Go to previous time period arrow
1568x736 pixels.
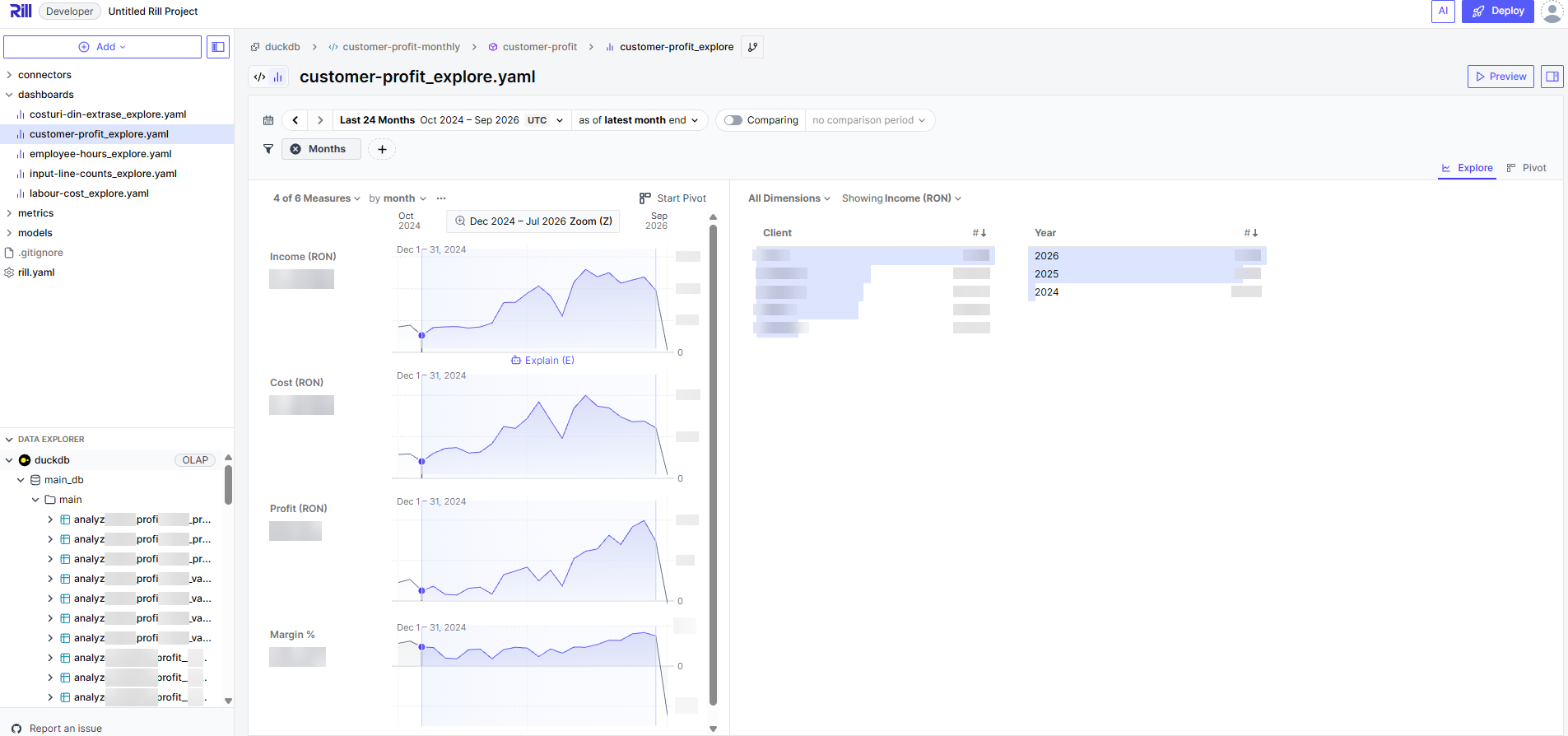click(295, 120)
